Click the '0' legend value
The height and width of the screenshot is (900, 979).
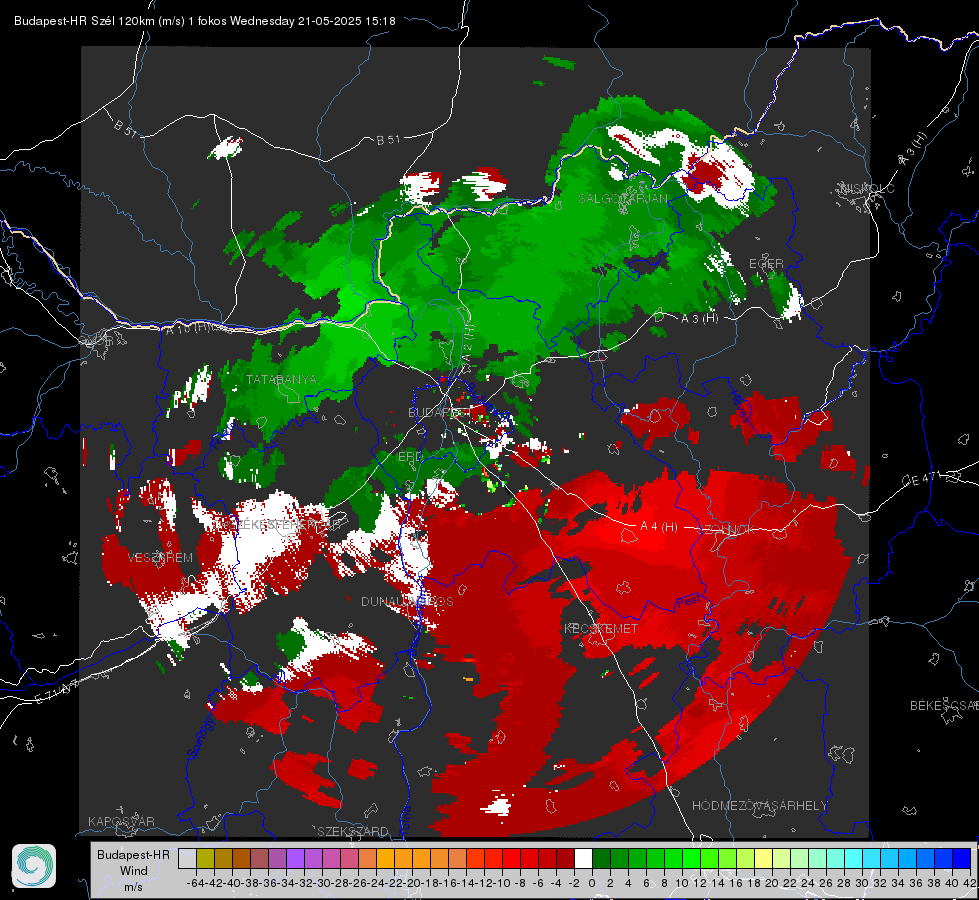592,883
